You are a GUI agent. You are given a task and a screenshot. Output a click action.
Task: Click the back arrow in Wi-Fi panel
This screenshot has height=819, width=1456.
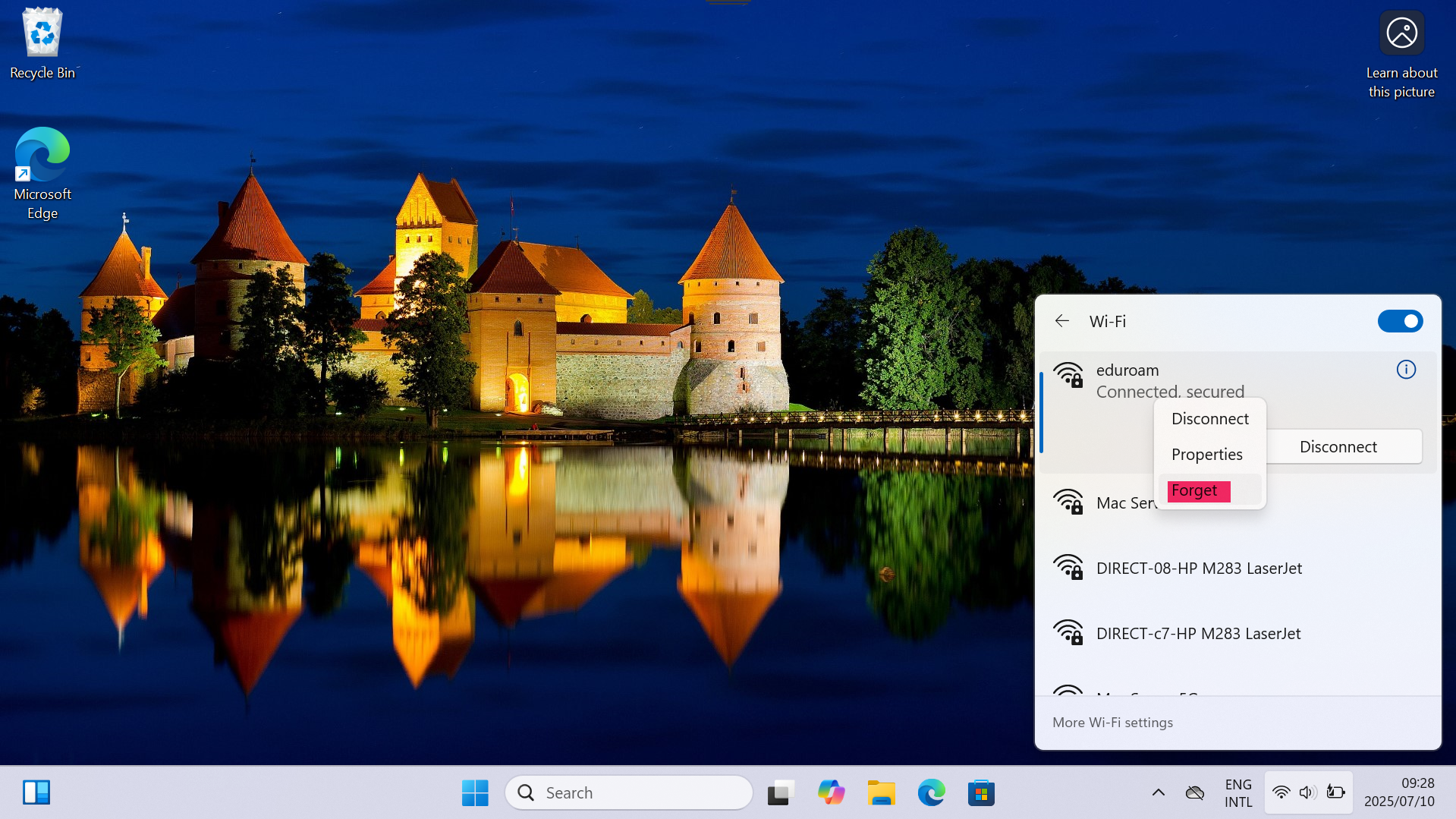click(x=1061, y=321)
